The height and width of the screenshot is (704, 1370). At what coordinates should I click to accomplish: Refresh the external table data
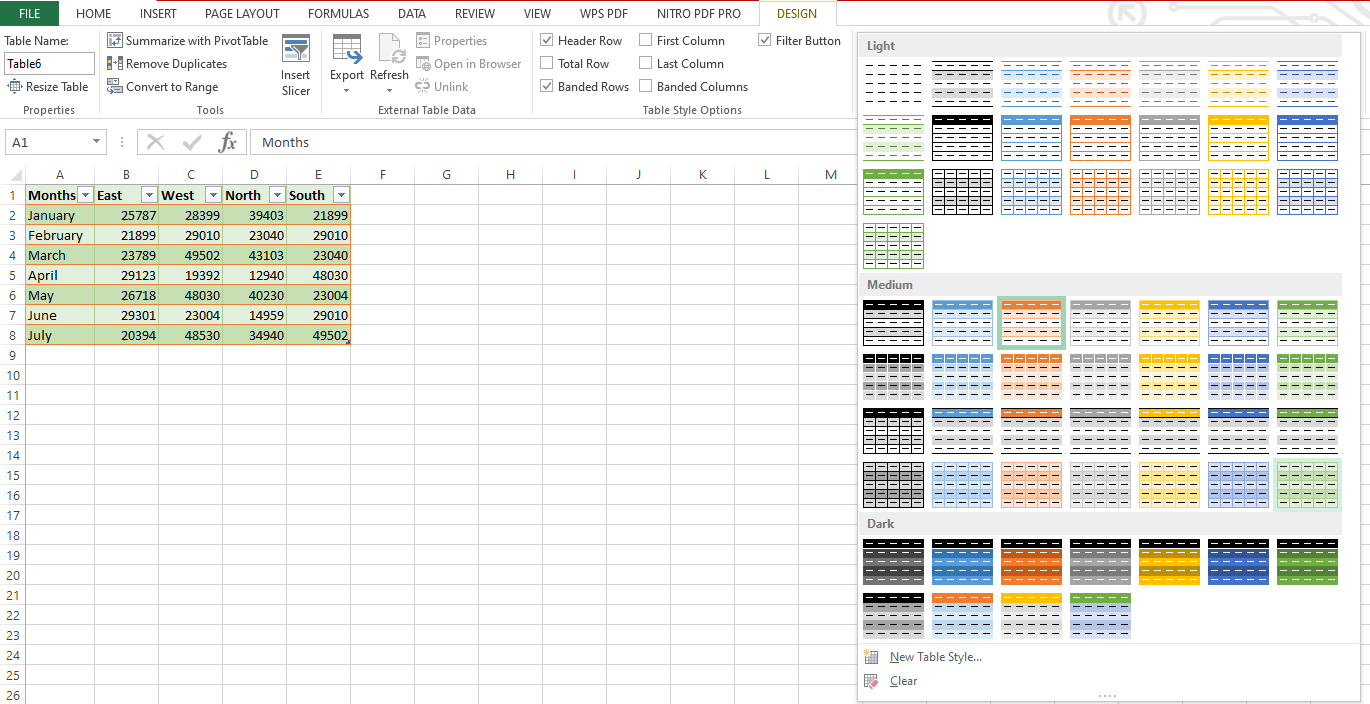390,63
